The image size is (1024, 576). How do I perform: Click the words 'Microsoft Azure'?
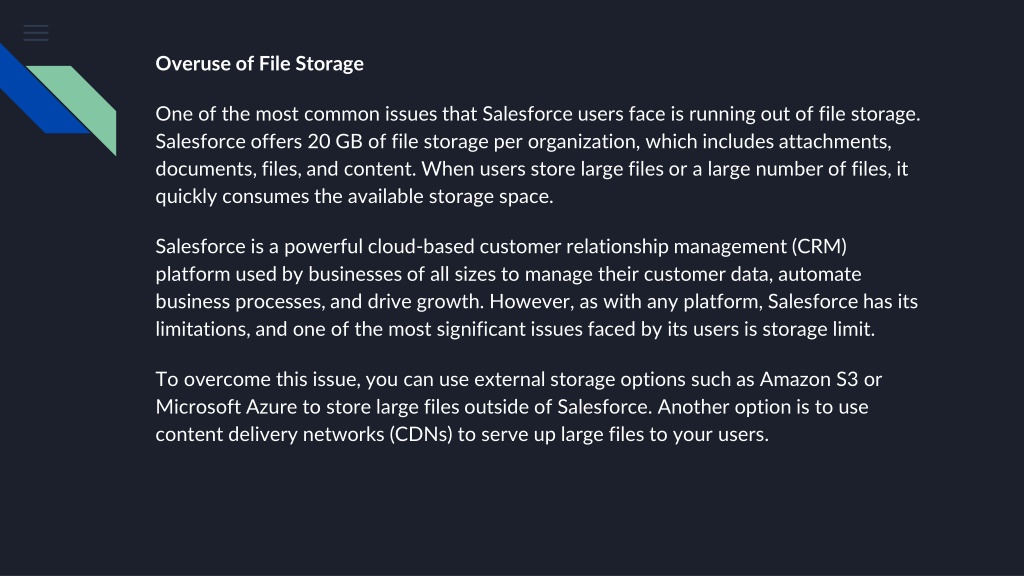226,407
